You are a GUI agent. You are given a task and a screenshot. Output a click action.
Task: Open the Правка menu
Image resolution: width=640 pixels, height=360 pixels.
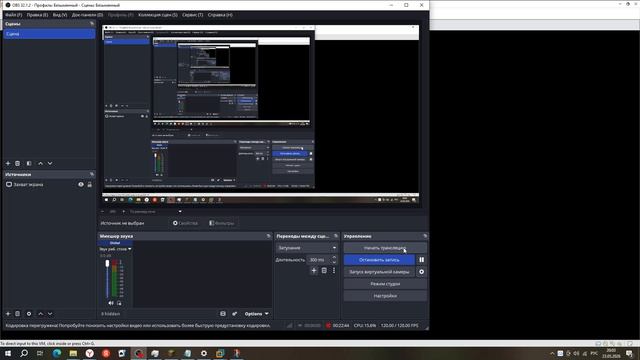coord(37,15)
